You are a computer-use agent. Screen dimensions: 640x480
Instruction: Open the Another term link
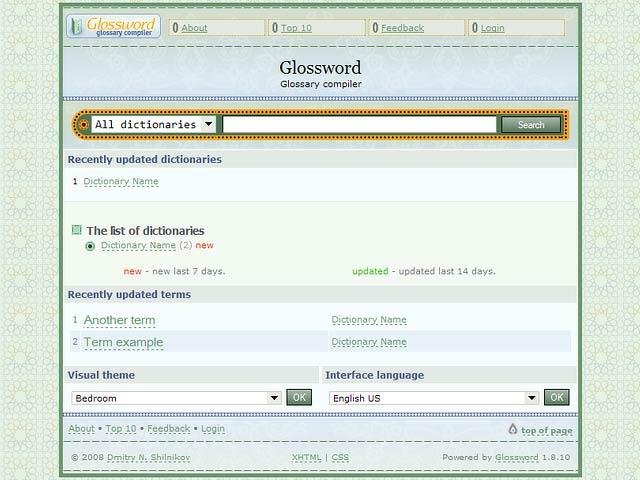[119, 320]
